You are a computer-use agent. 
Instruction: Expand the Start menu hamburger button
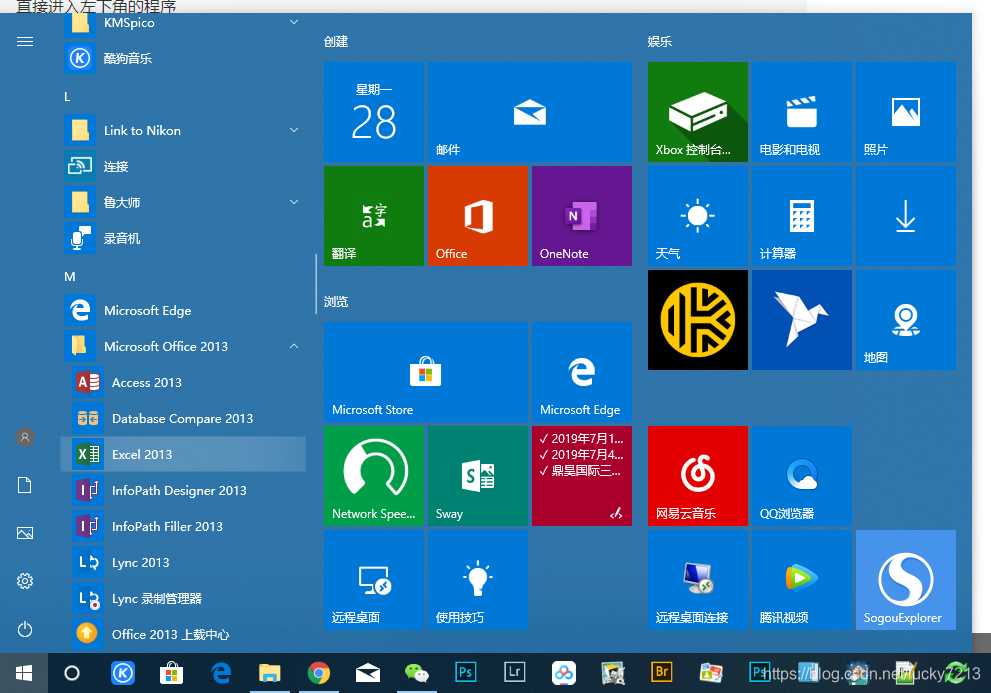[x=25, y=42]
